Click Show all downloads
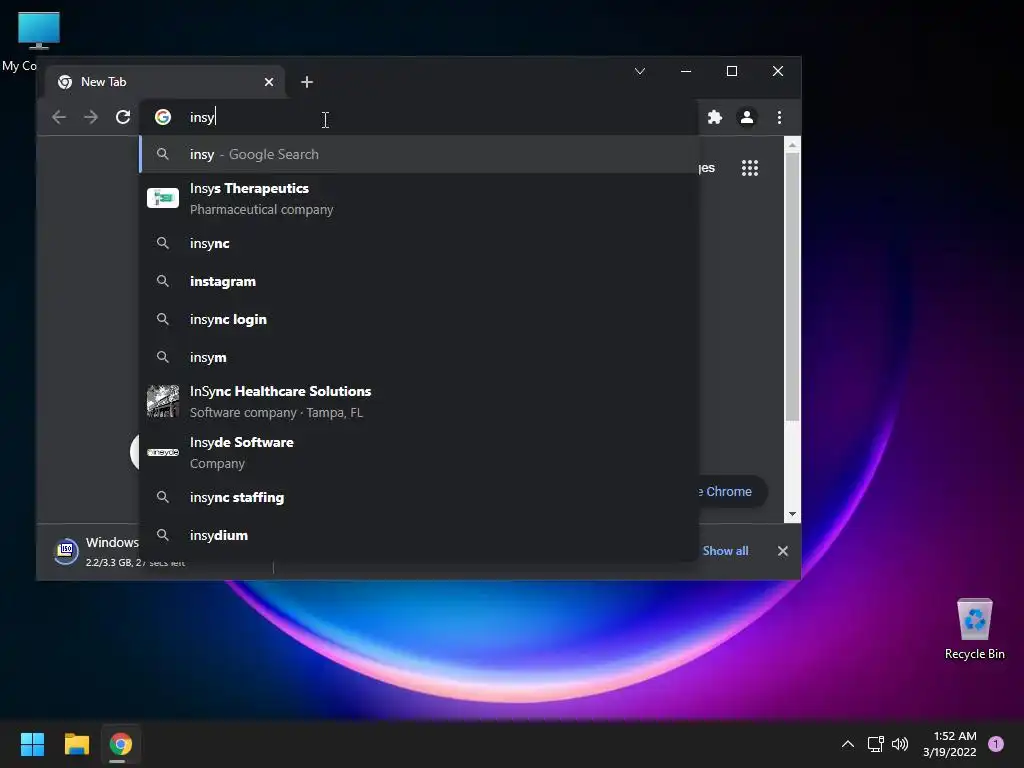 click(726, 551)
